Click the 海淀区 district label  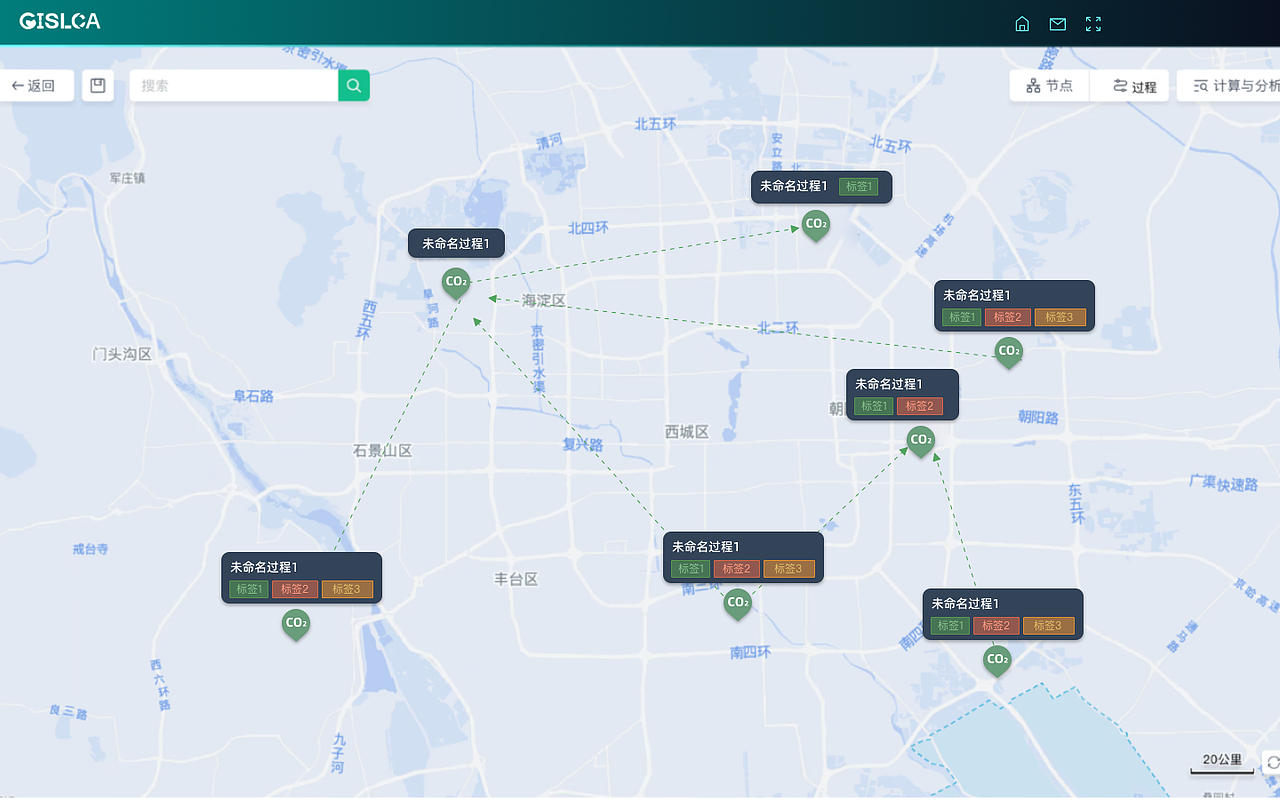click(544, 300)
